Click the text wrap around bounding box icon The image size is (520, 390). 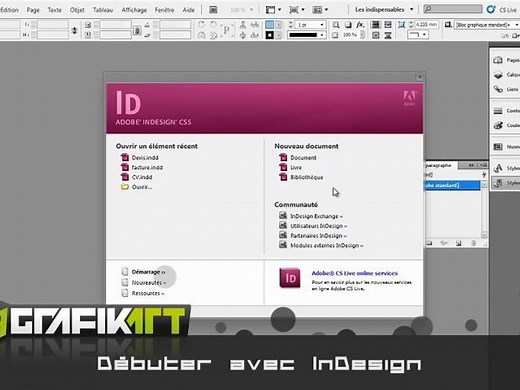tap(388, 24)
